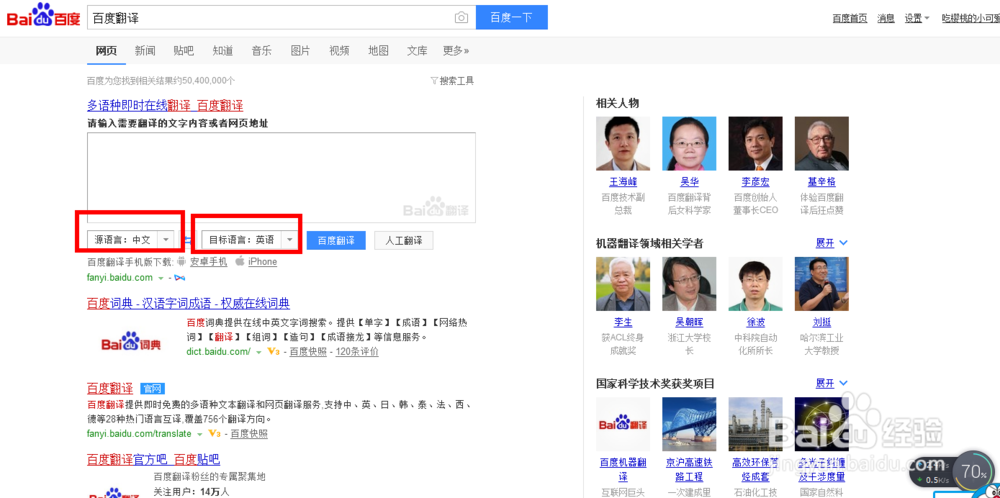Switch to the 音乐 tab
Image resolution: width=1000 pixels, height=498 pixels.
coord(261,51)
